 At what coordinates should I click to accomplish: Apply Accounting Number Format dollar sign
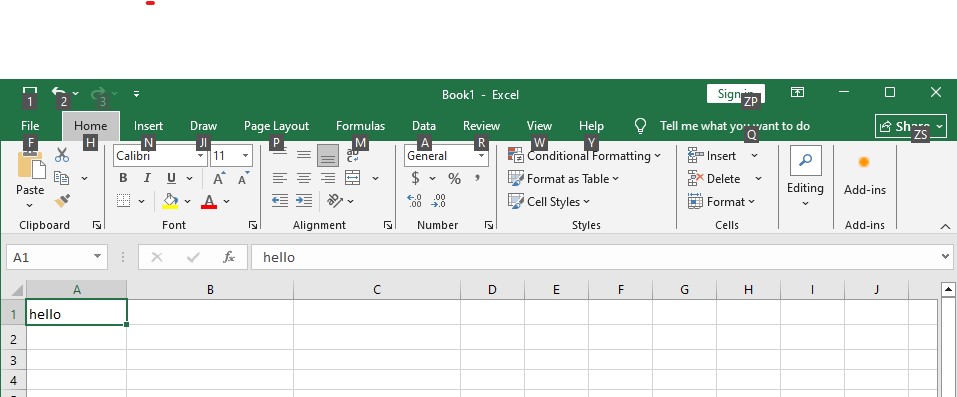[x=416, y=178]
